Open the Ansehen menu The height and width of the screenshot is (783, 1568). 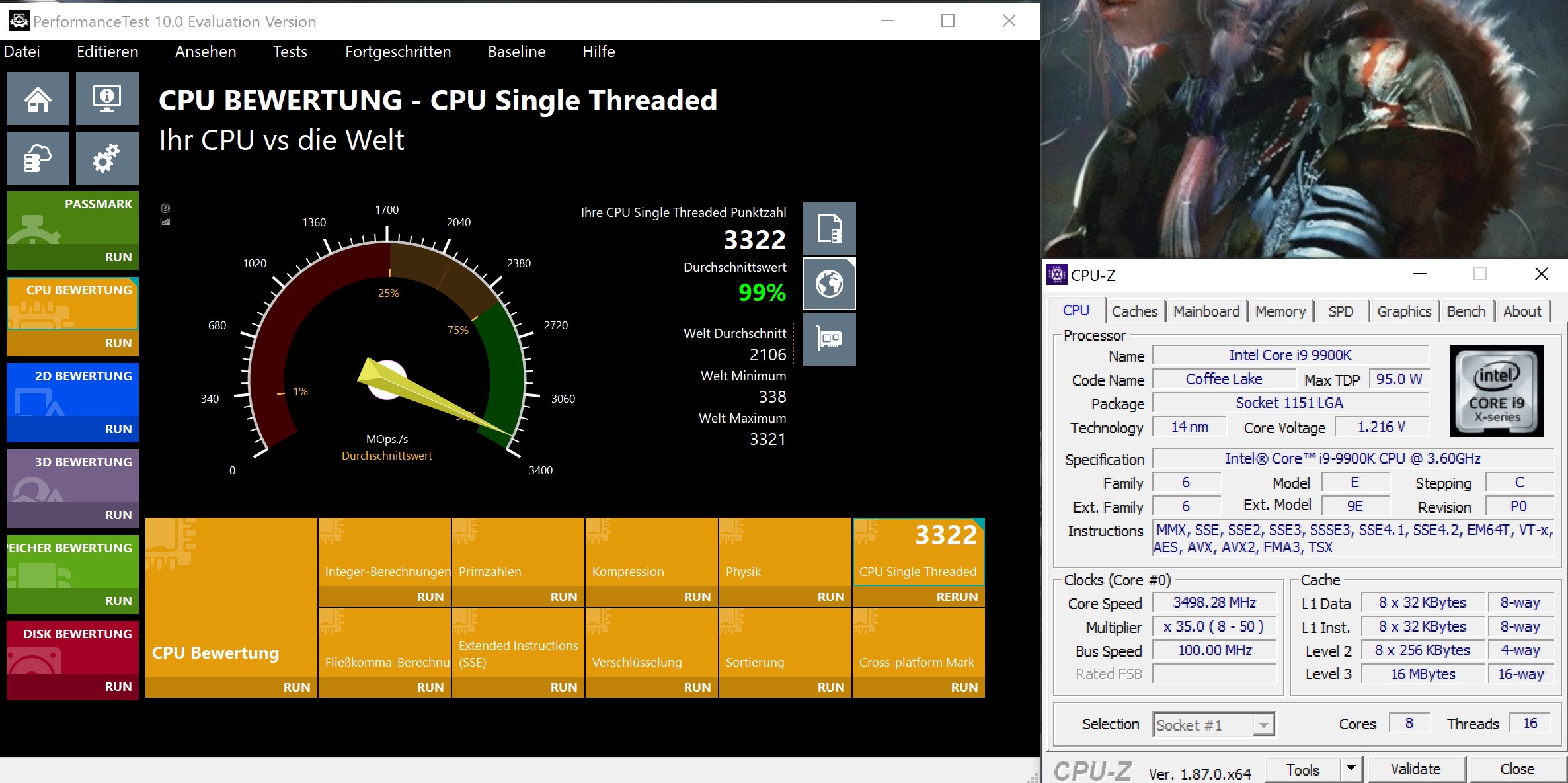206,52
